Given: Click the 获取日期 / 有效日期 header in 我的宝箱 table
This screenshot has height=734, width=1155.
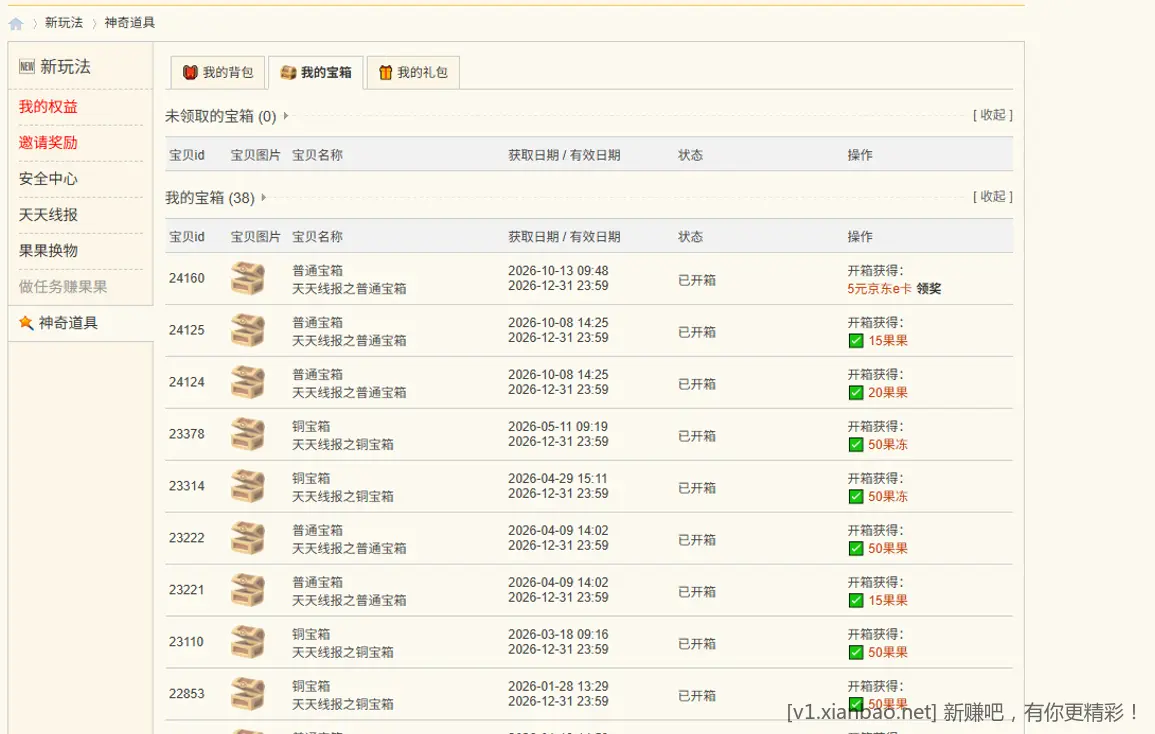Looking at the screenshot, I should [x=564, y=237].
